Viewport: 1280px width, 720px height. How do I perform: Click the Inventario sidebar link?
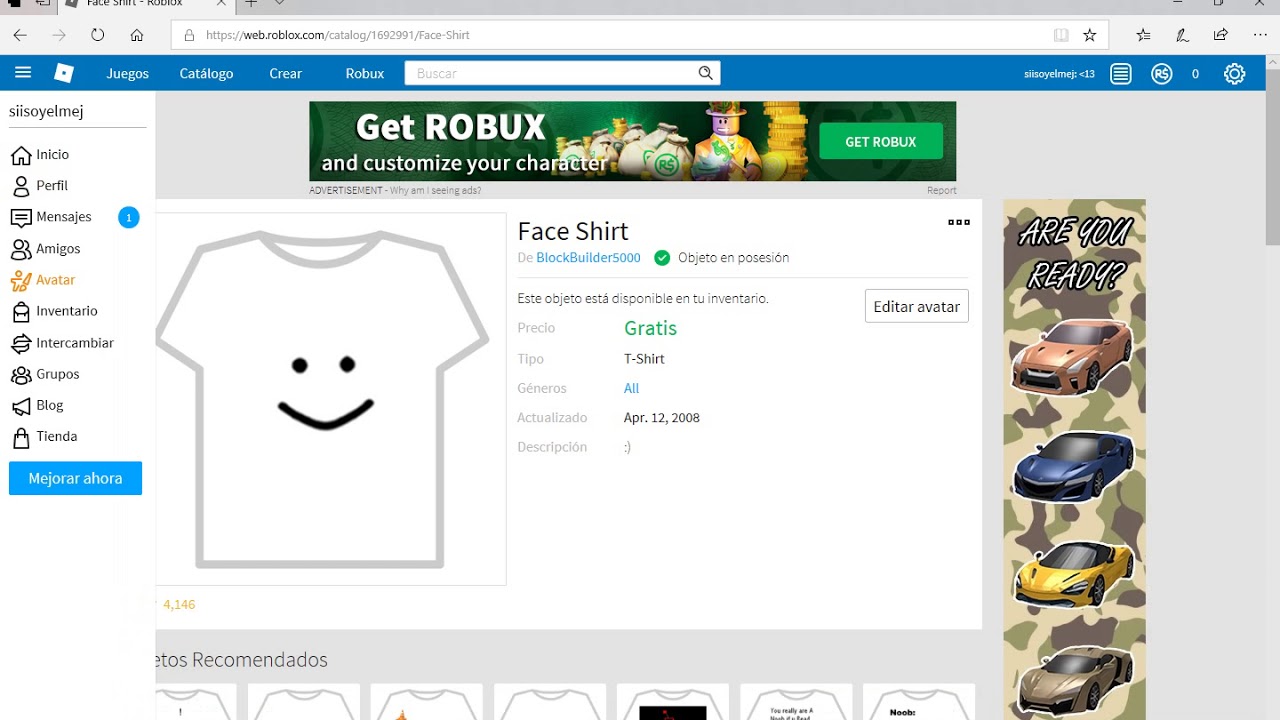click(x=67, y=311)
